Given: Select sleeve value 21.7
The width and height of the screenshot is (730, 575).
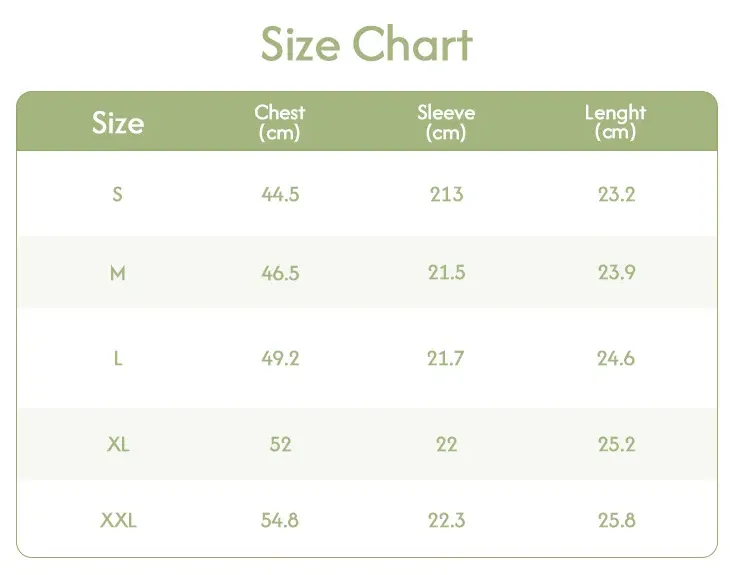Looking at the screenshot, I should click(446, 358).
